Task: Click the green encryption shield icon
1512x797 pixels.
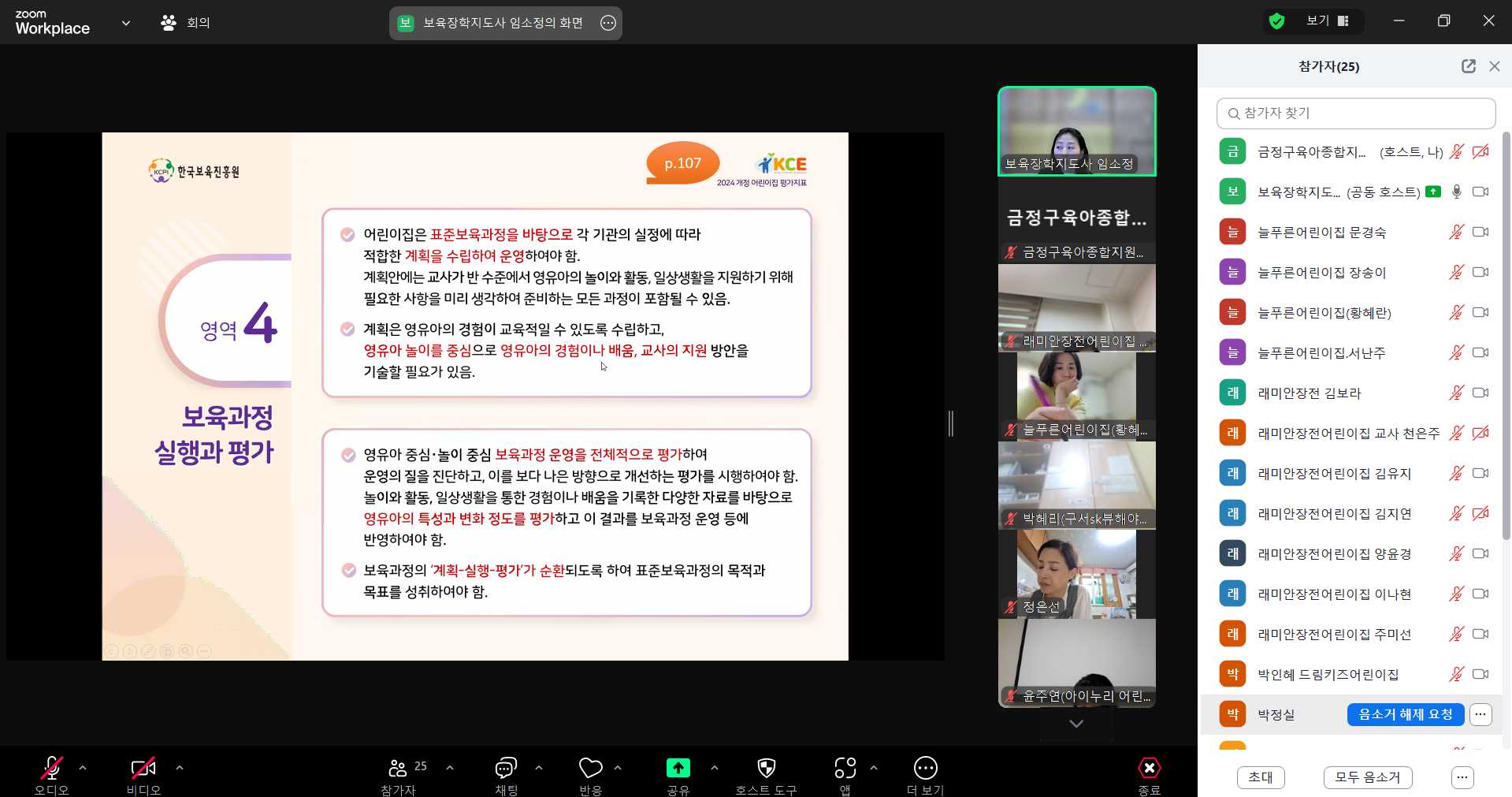Action: (x=1276, y=21)
